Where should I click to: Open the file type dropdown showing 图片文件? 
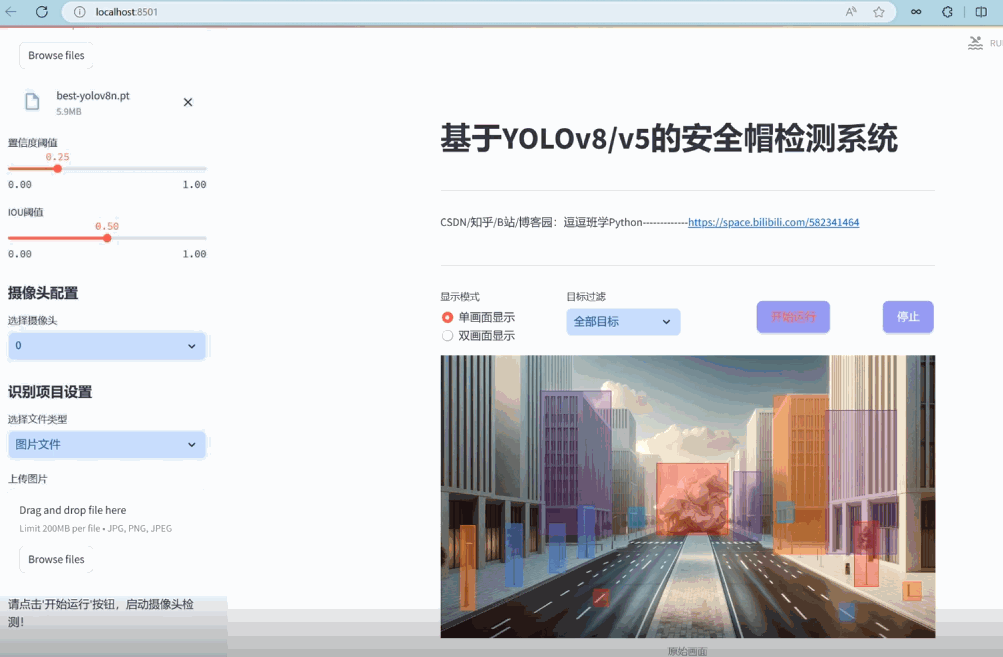tap(107, 445)
